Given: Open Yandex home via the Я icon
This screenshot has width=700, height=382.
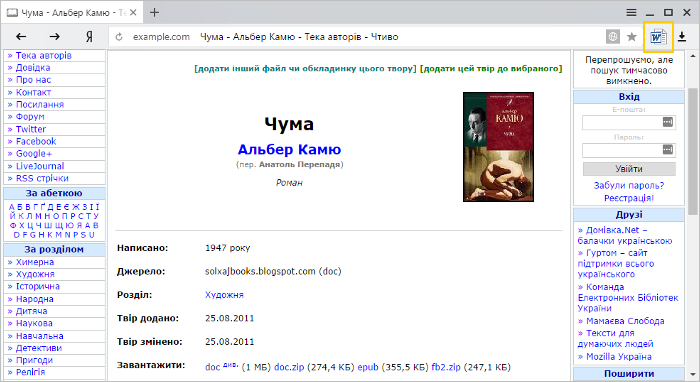Looking at the screenshot, I should click(89, 37).
